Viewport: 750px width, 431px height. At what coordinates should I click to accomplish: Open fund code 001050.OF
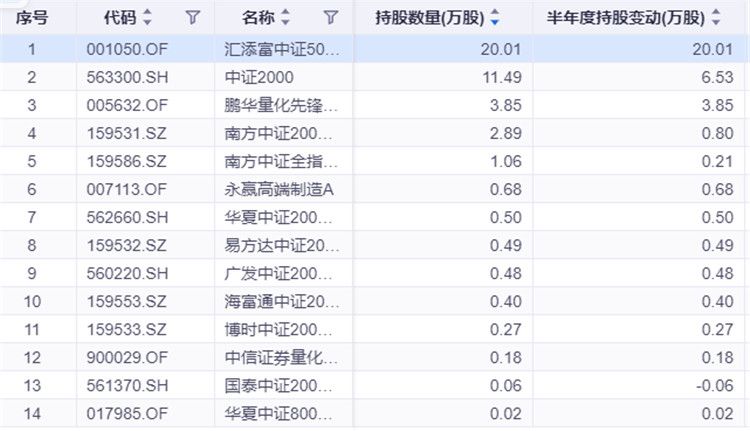[125, 49]
